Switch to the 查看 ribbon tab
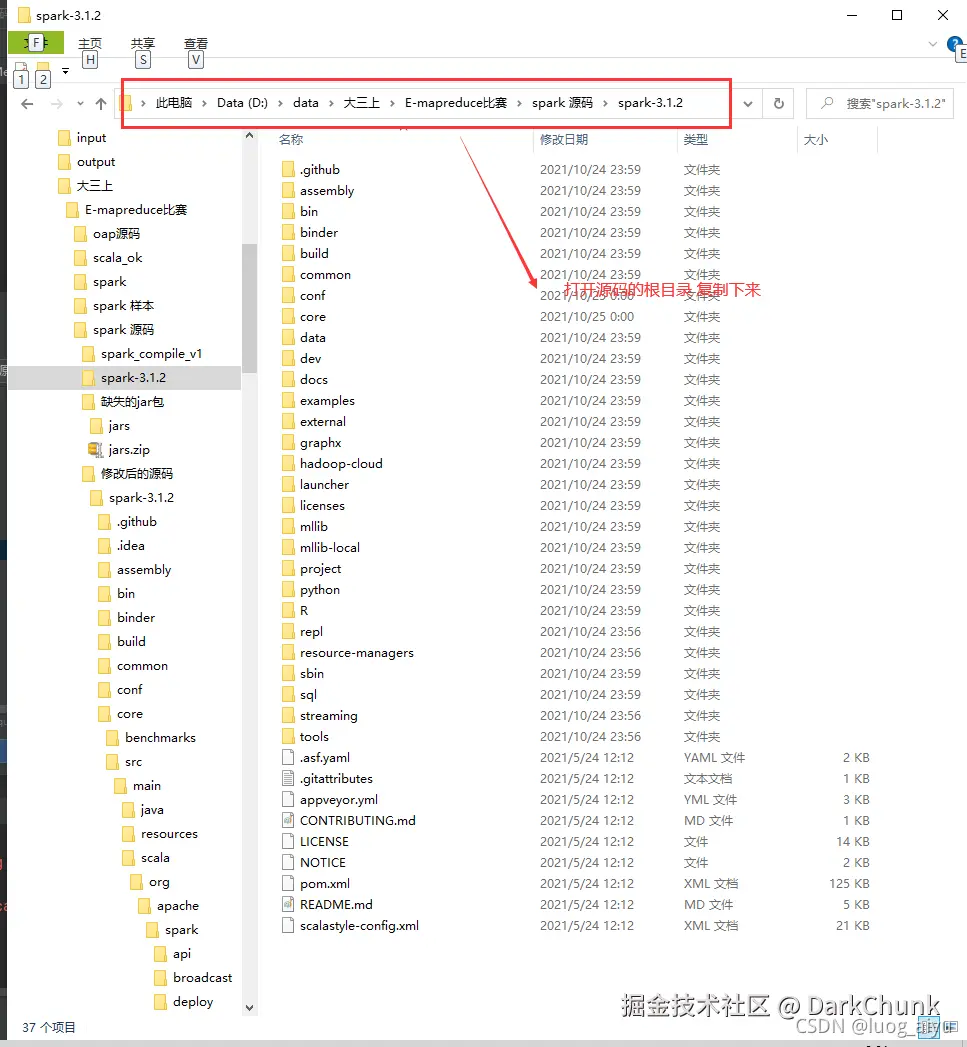The width and height of the screenshot is (967, 1047). [x=196, y=43]
